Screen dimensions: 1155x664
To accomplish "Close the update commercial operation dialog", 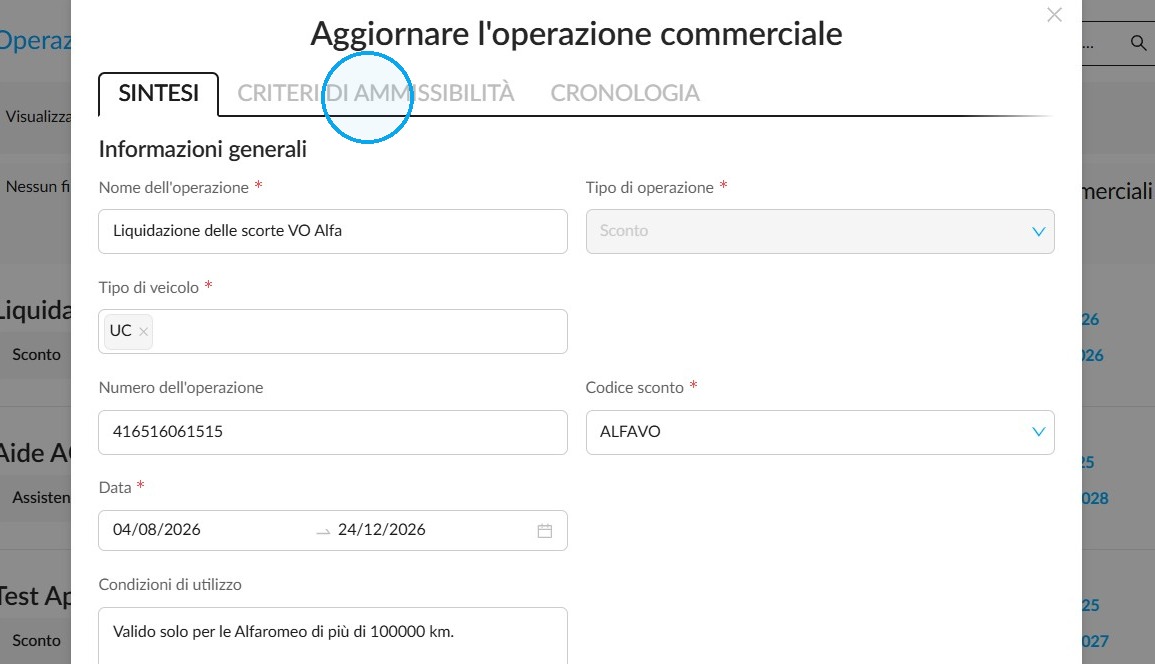I will pos(1054,15).
